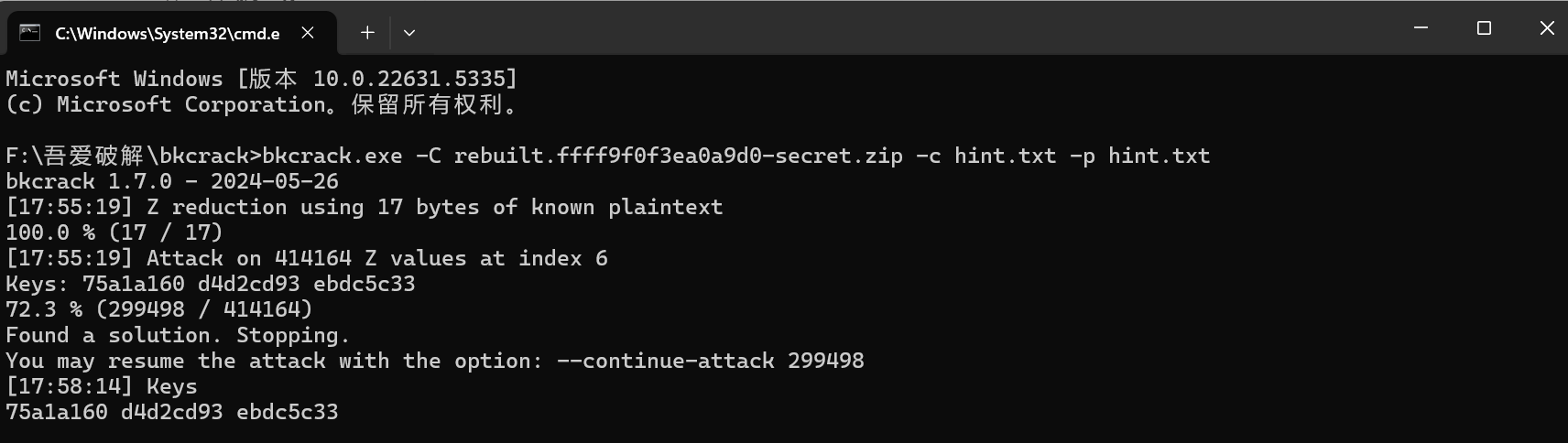1568x443 pixels.
Task: Click the Microsoft Windows version line
Action: click(x=261, y=79)
